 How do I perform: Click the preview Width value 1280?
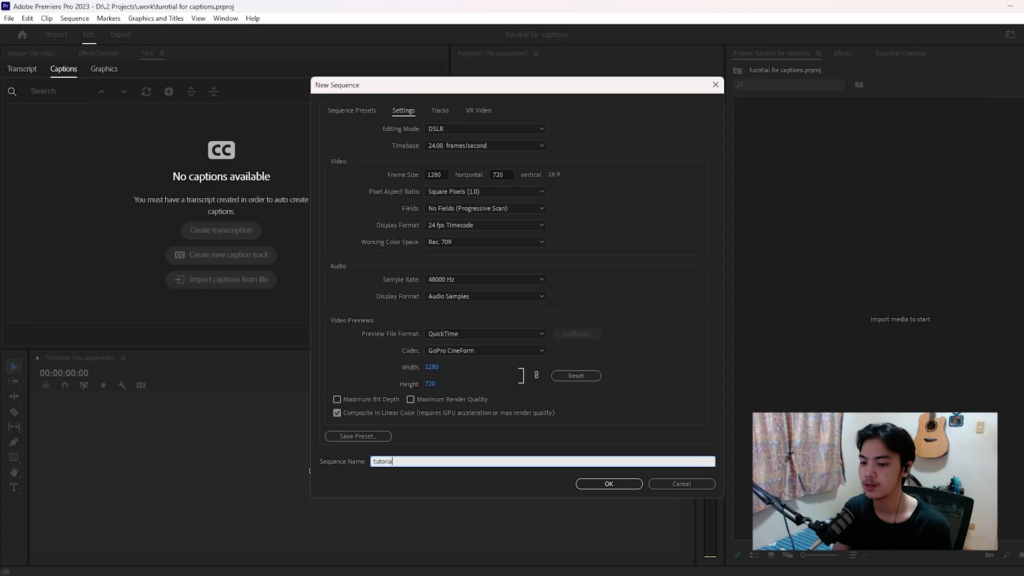[x=432, y=367]
